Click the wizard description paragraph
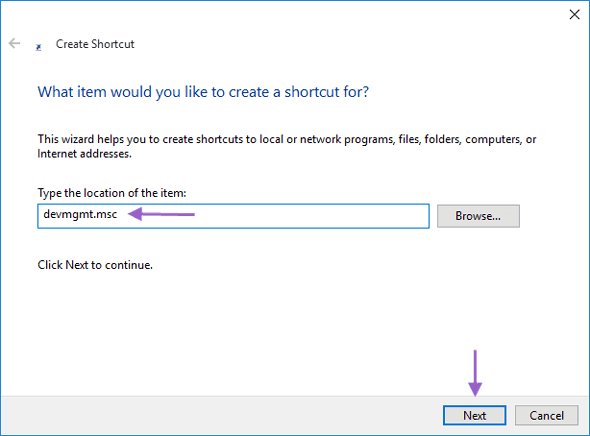 click(287, 146)
